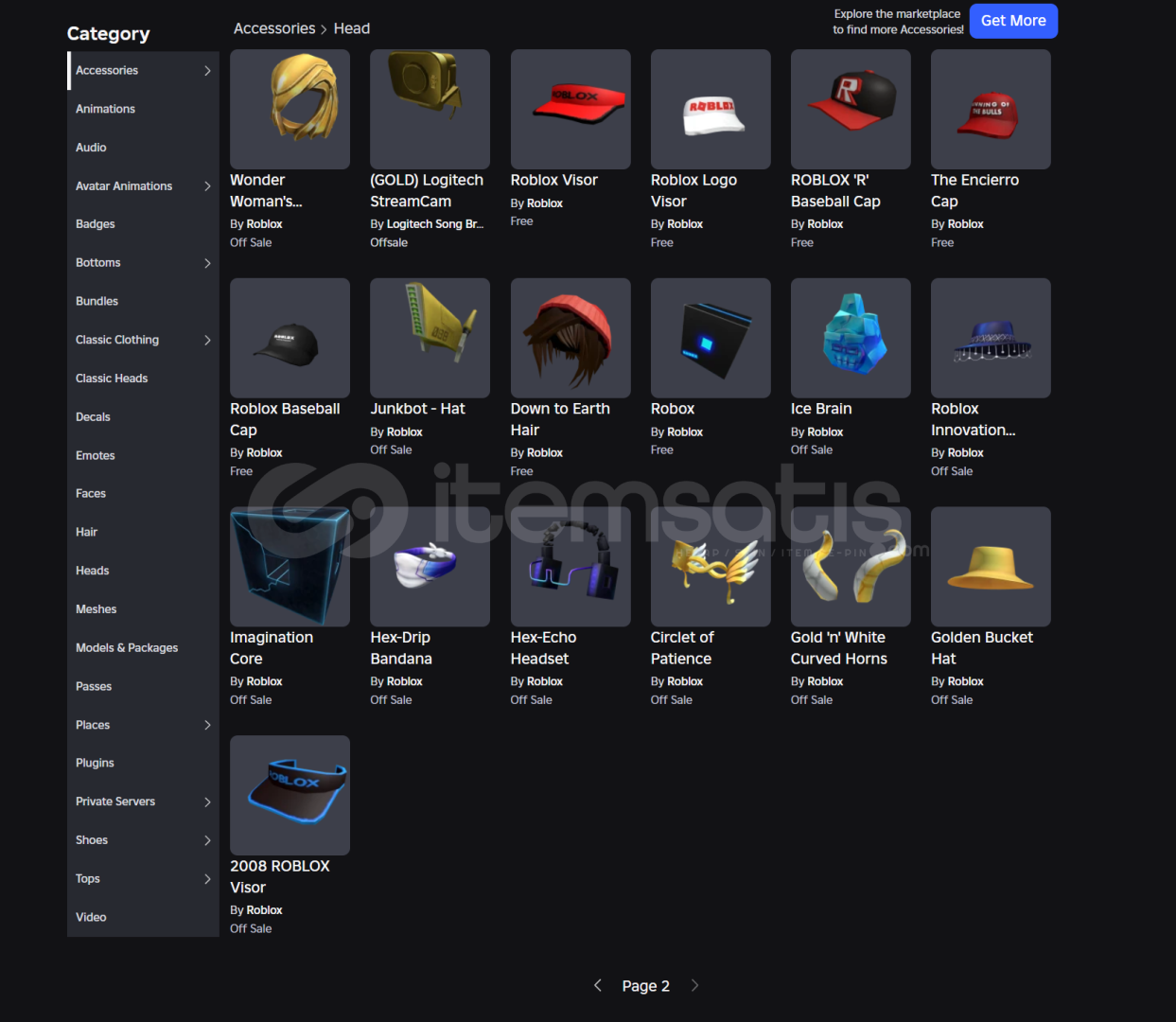Expand the Avatar Animations chevron
This screenshot has width=1176, height=1022.
[x=207, y=186]
